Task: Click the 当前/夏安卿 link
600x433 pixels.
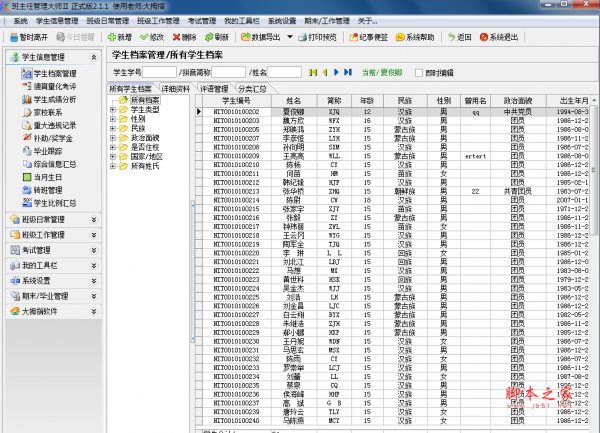Action: (x=382, y=73)
